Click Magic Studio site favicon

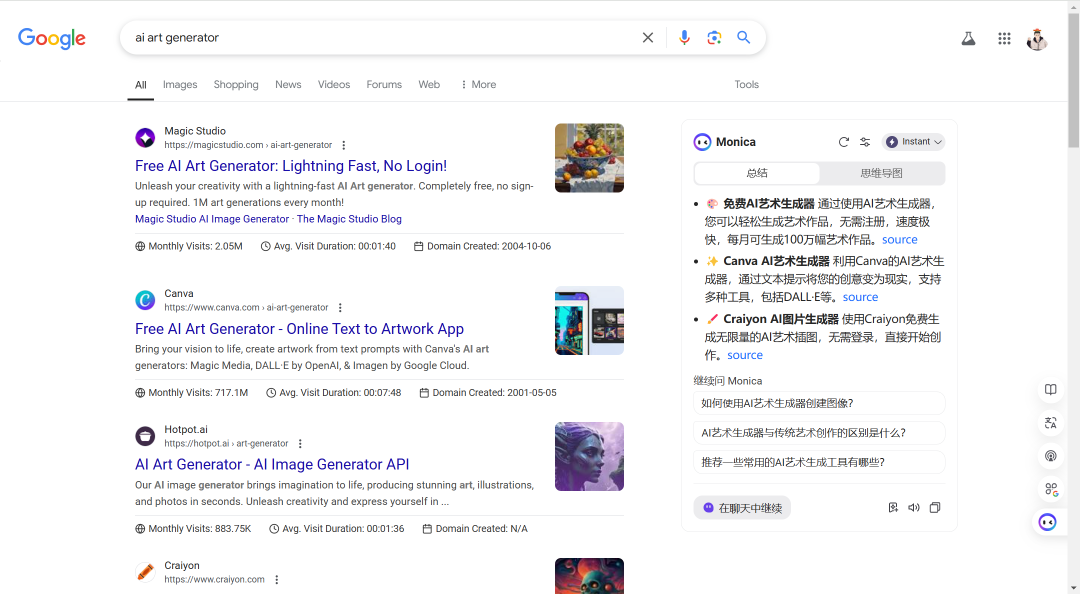[x=145, y=138]
